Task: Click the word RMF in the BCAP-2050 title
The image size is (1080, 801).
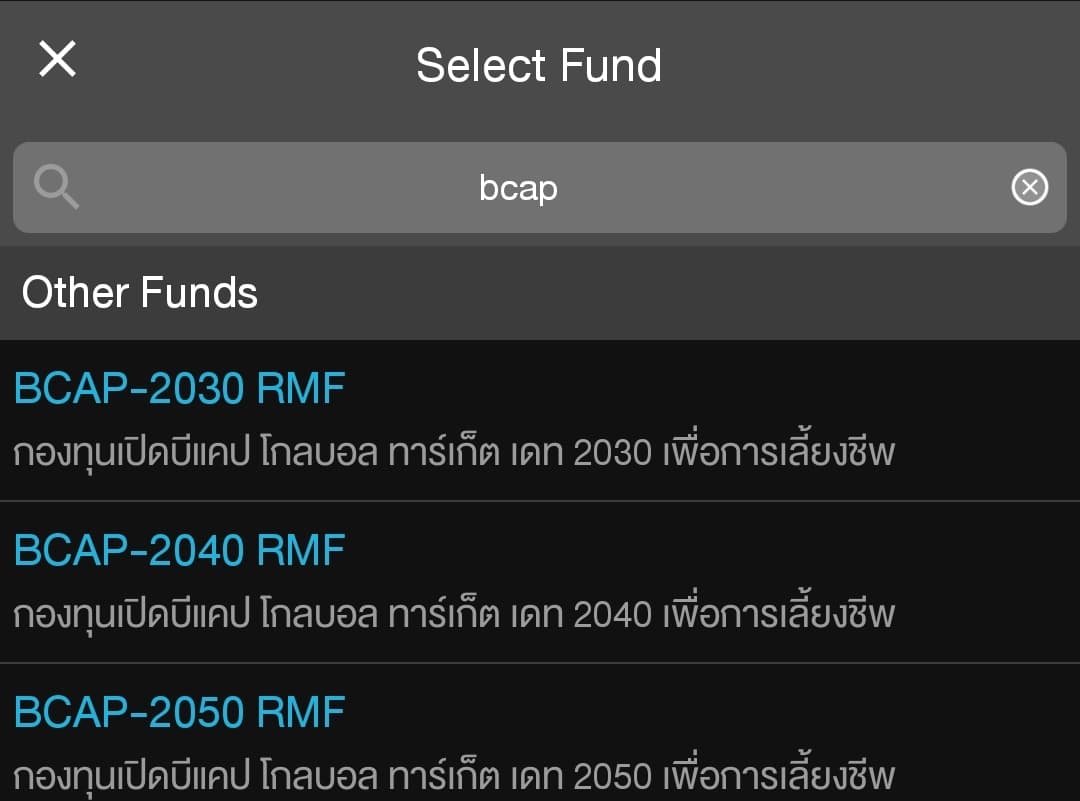Action: pyautogui.click(x=301, y=713)
